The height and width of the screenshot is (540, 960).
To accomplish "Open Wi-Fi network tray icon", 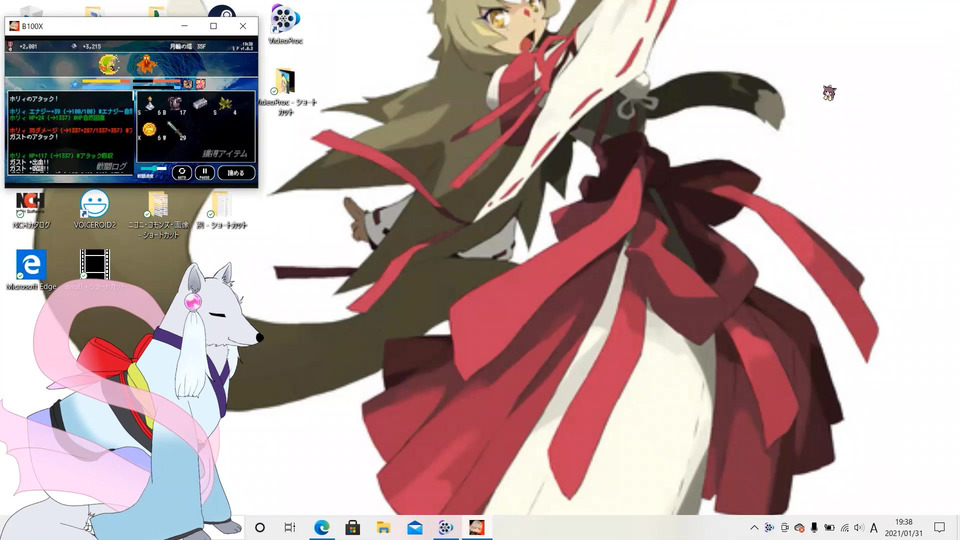I will [844, 527].
